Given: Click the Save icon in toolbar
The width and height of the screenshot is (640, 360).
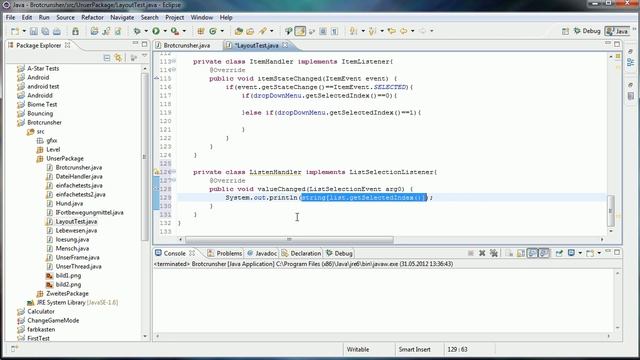Looking at the screenshot, I should (34, 31).
